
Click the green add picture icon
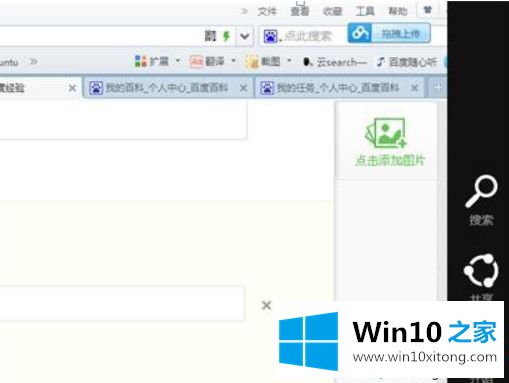pyautogui.click(x=387, y=133)
